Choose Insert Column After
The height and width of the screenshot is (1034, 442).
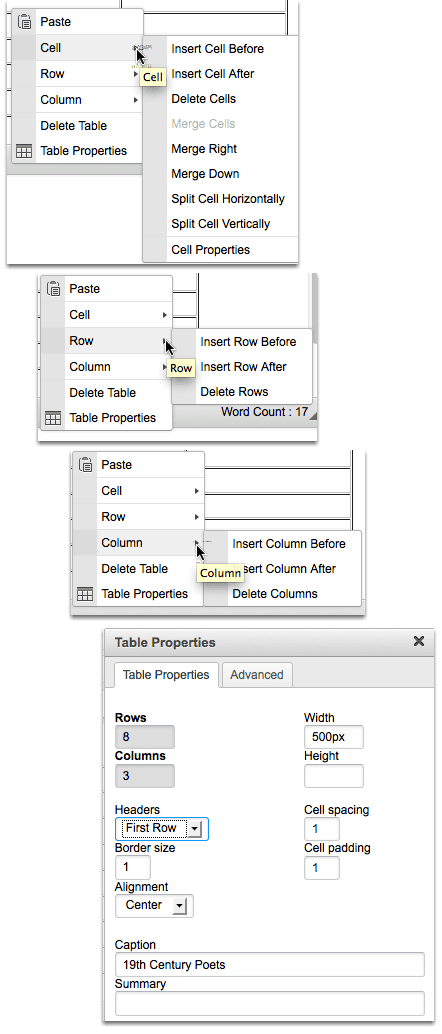[x=284, y=569]
